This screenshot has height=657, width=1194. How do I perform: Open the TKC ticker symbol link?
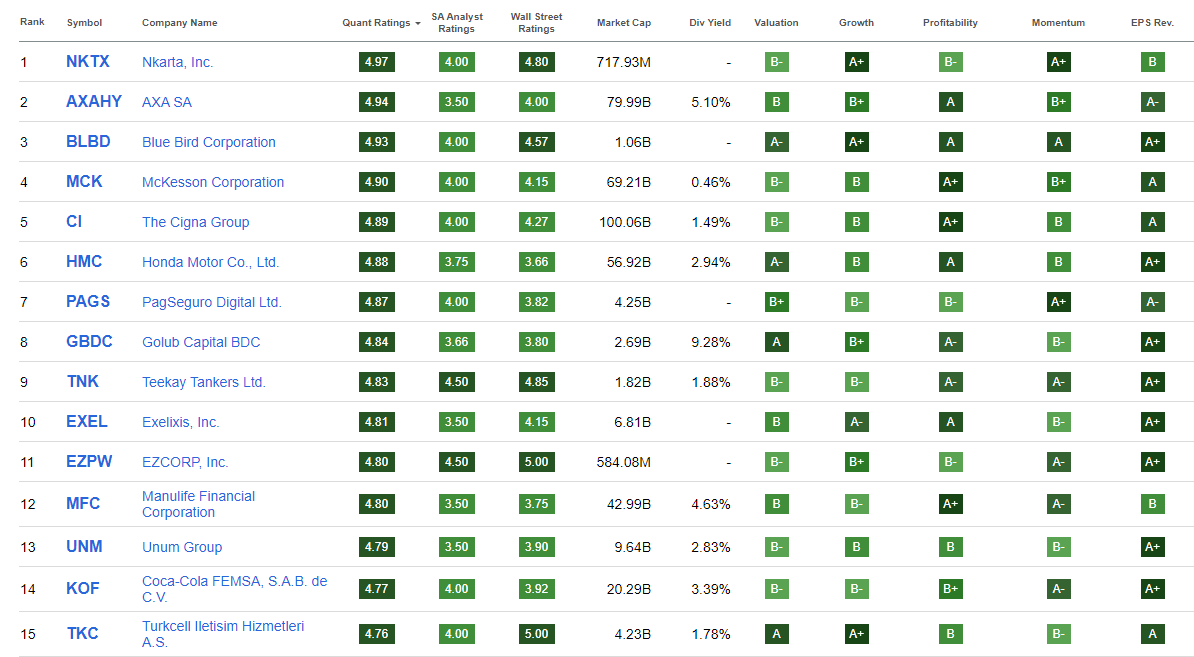pyautogui.click(x=82, y=633)
